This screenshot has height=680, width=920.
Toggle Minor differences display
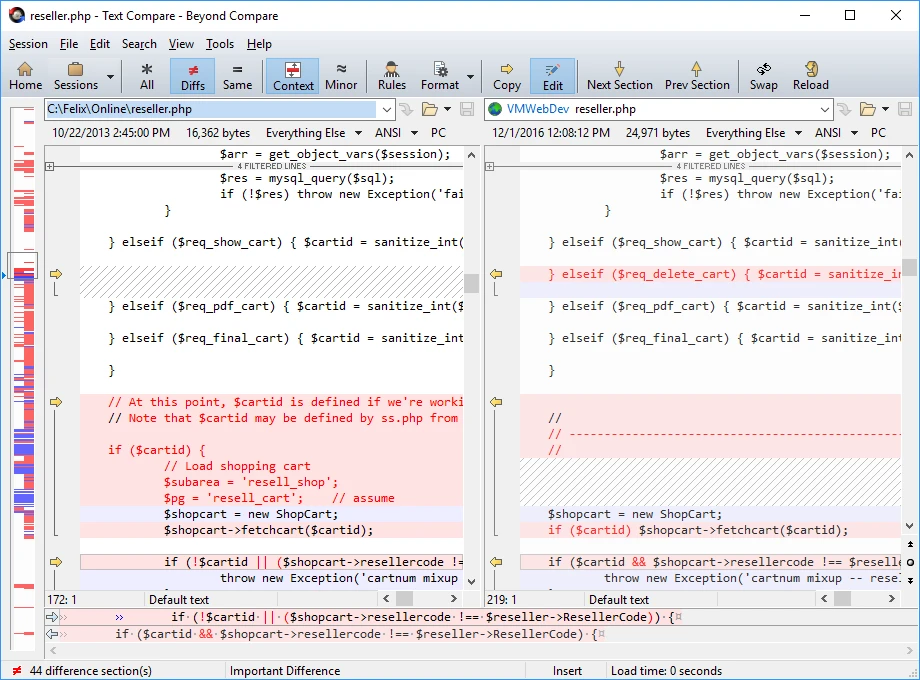click(x=341, y=76)
